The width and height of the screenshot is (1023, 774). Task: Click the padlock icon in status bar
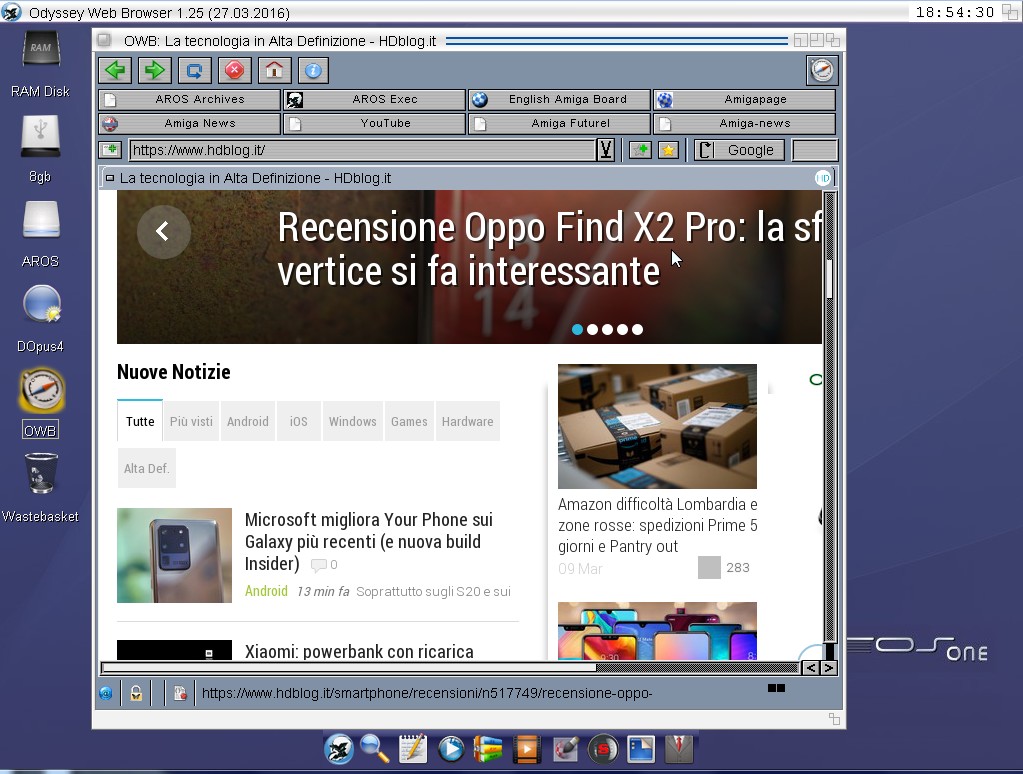pyautogui.click(x=135, y=692)
